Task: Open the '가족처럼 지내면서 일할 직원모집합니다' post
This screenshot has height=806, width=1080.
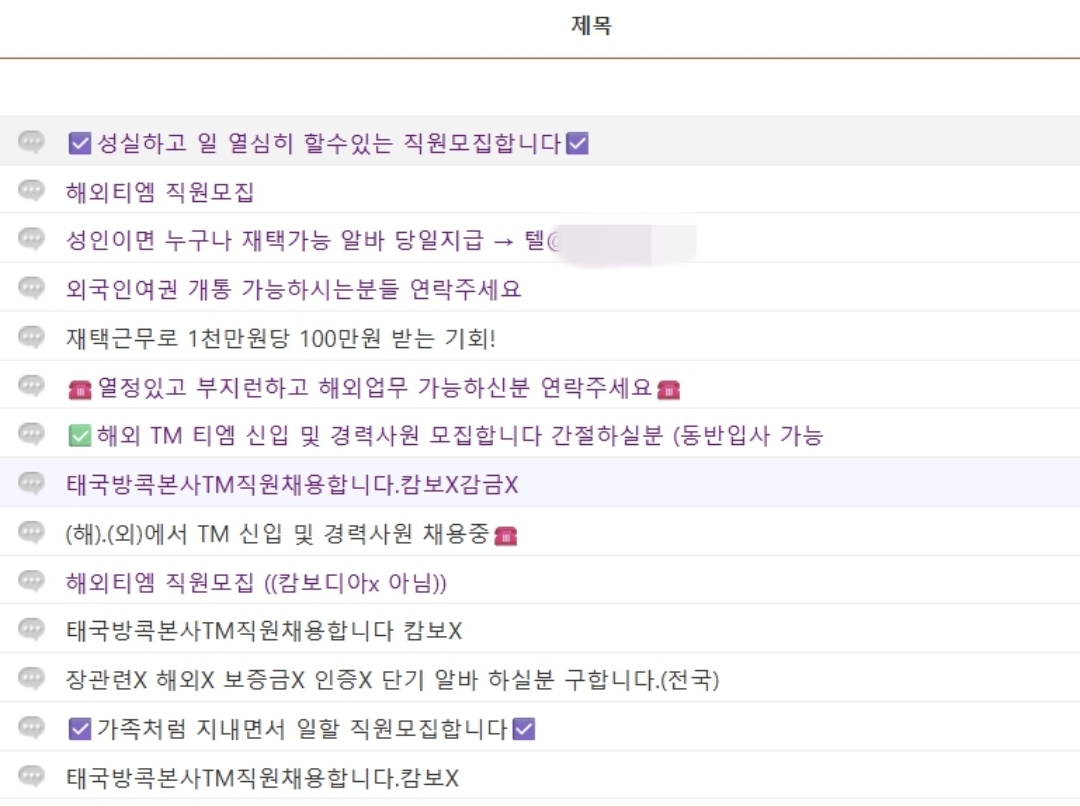Action: [302, 730]
